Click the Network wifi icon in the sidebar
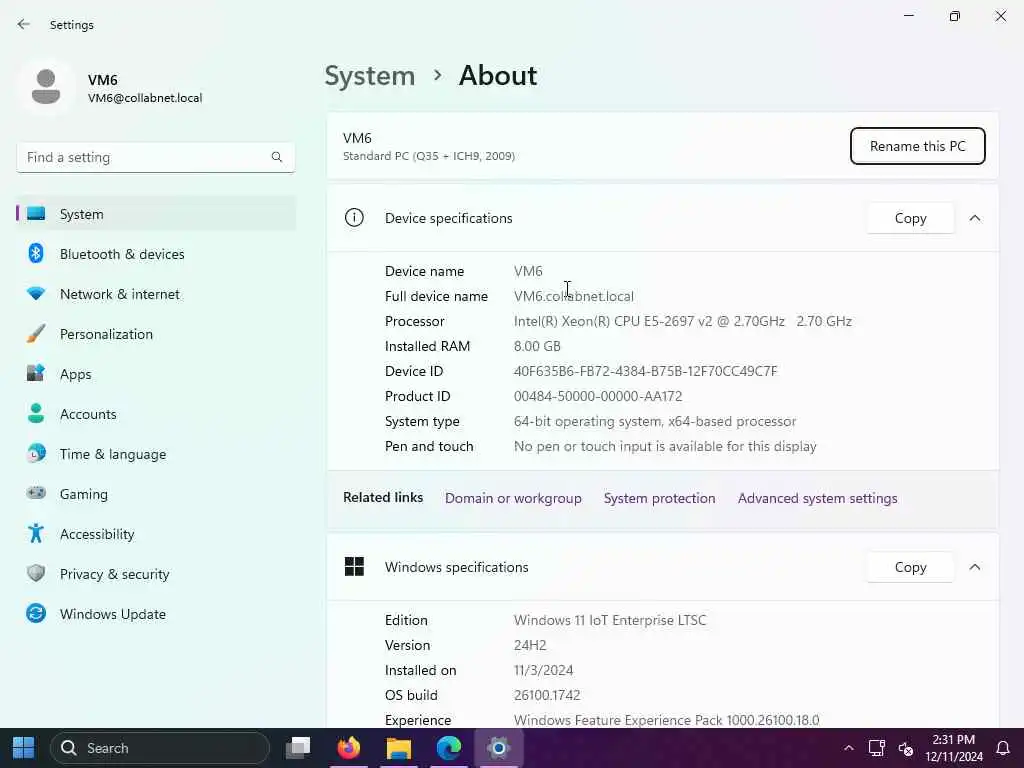Viewport: 1024px width, 768px height. tap(36, 294)
